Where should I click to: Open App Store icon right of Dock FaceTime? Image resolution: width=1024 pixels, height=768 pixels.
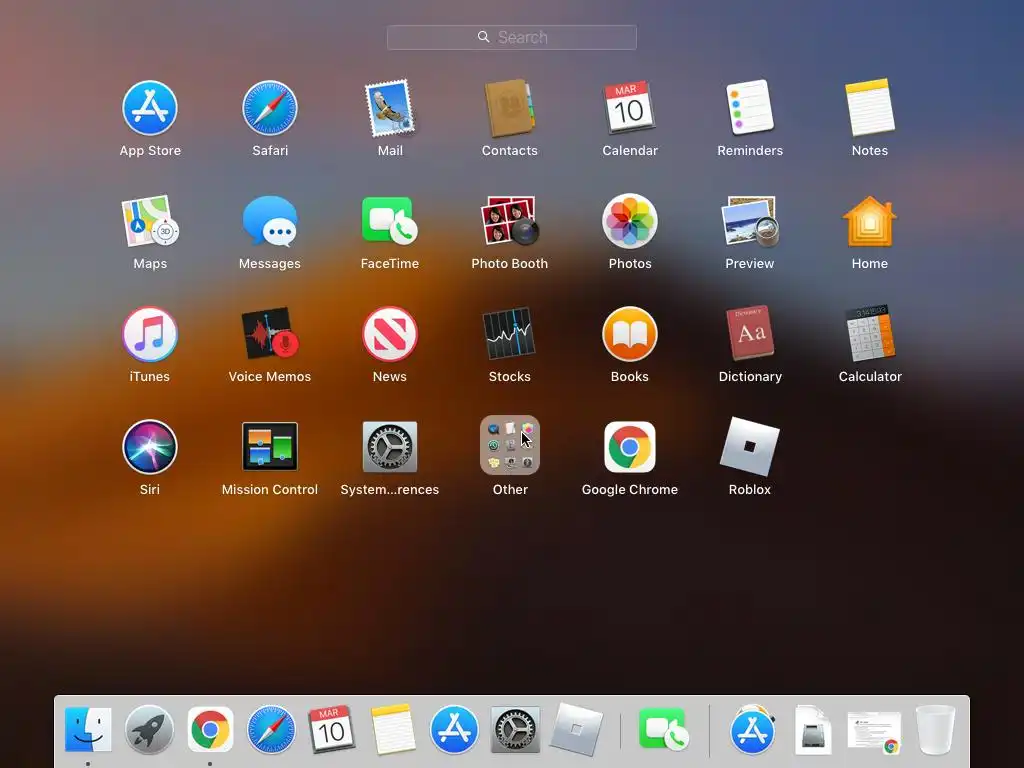(x=752, y=729)
